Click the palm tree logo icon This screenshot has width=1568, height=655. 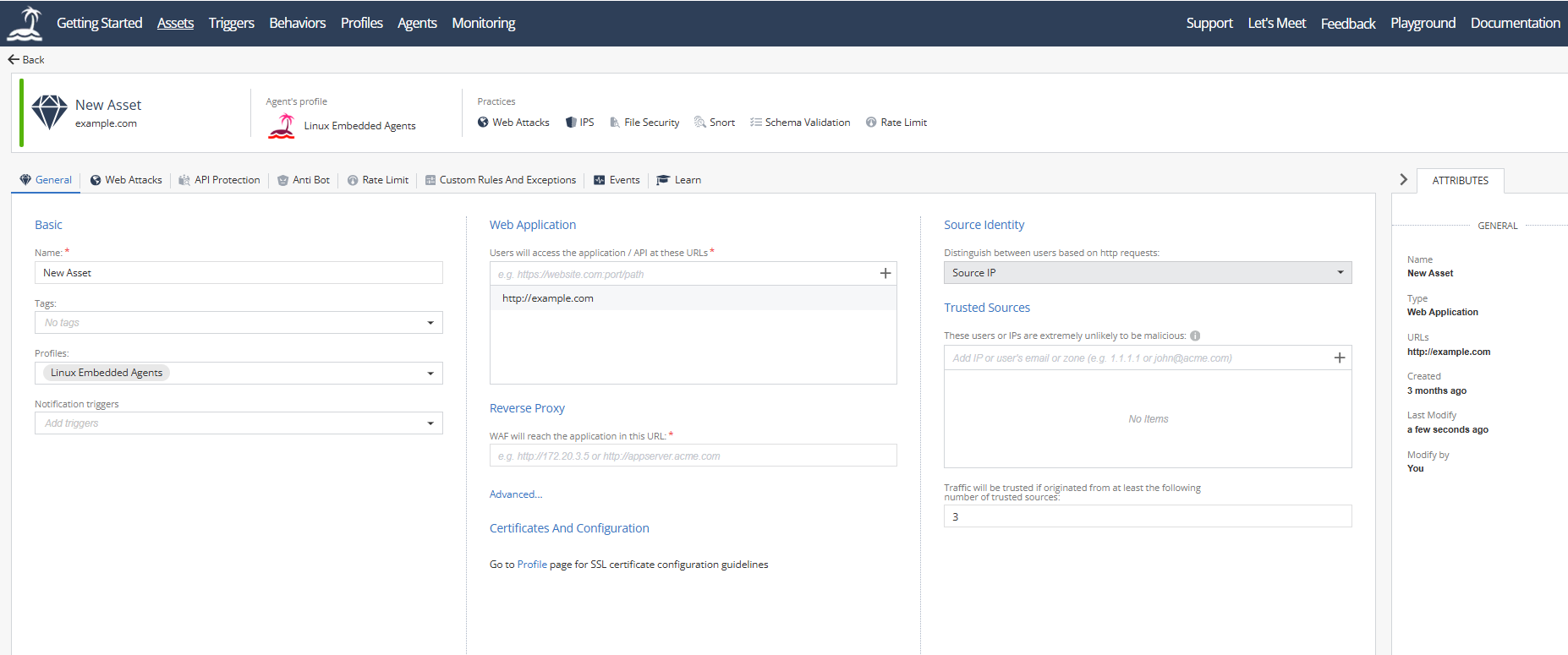[25, 24]
